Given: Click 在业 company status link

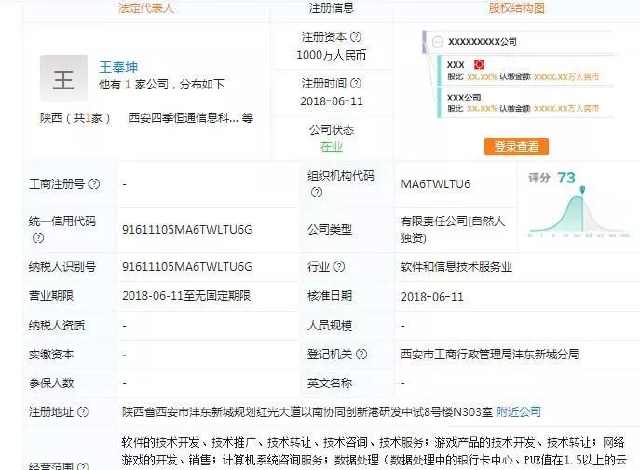Looking at the screenshot, I should 331,147.
